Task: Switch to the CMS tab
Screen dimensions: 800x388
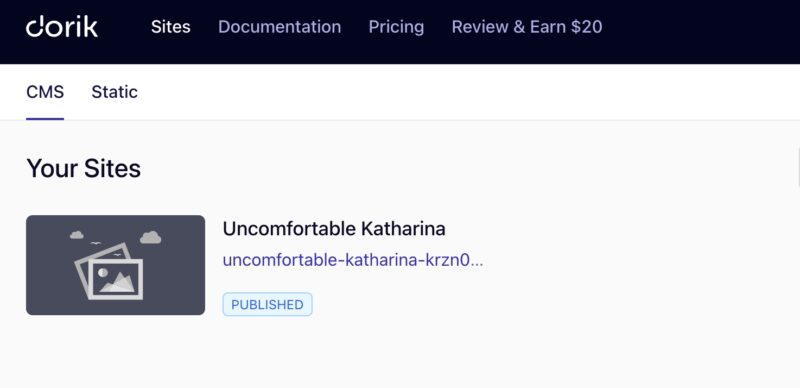Action: coord(45,92)
